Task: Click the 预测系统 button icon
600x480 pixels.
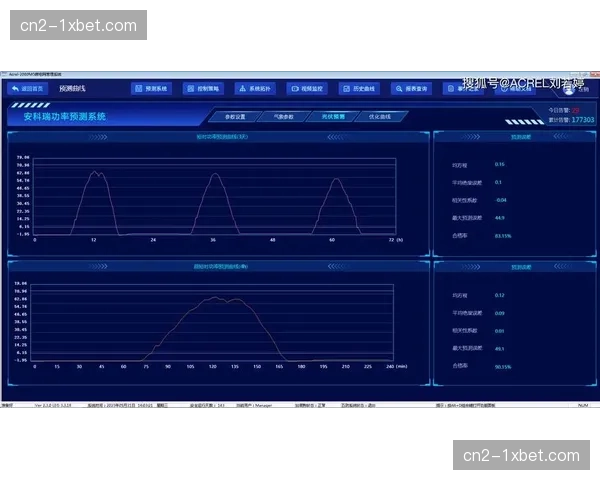Action: [139, 88]
